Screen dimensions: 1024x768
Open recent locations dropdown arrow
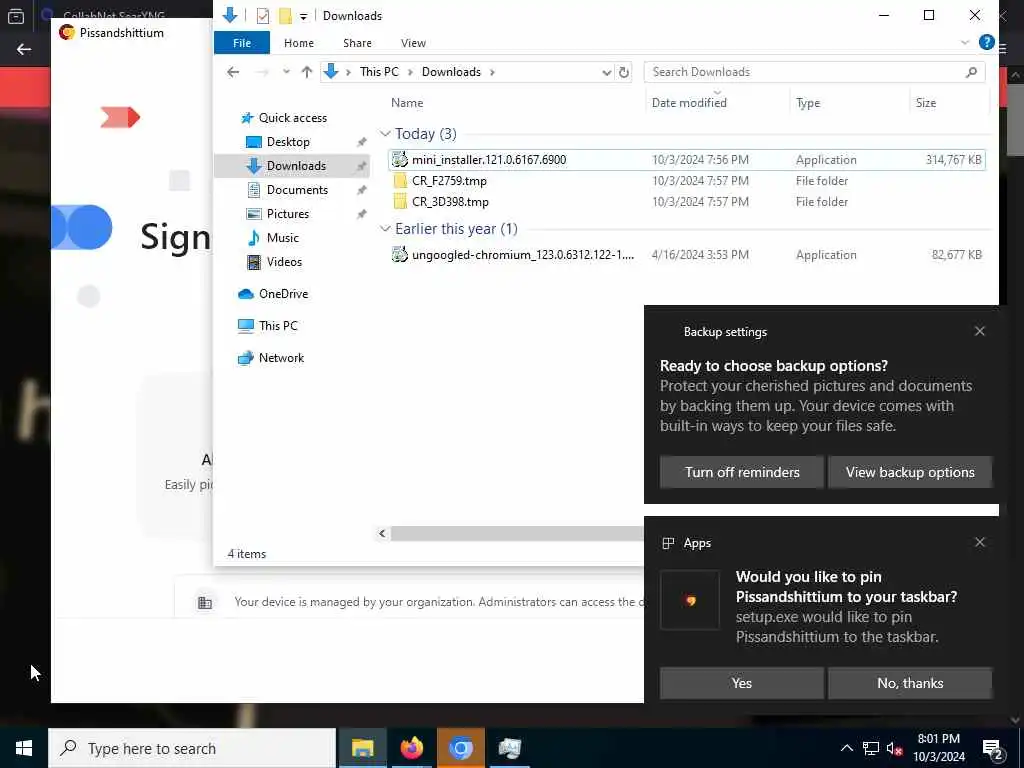[x=286, y=72]
